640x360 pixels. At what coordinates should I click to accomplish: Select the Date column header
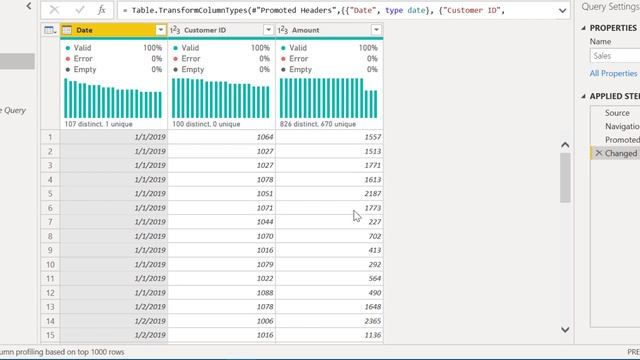(113, 30)
